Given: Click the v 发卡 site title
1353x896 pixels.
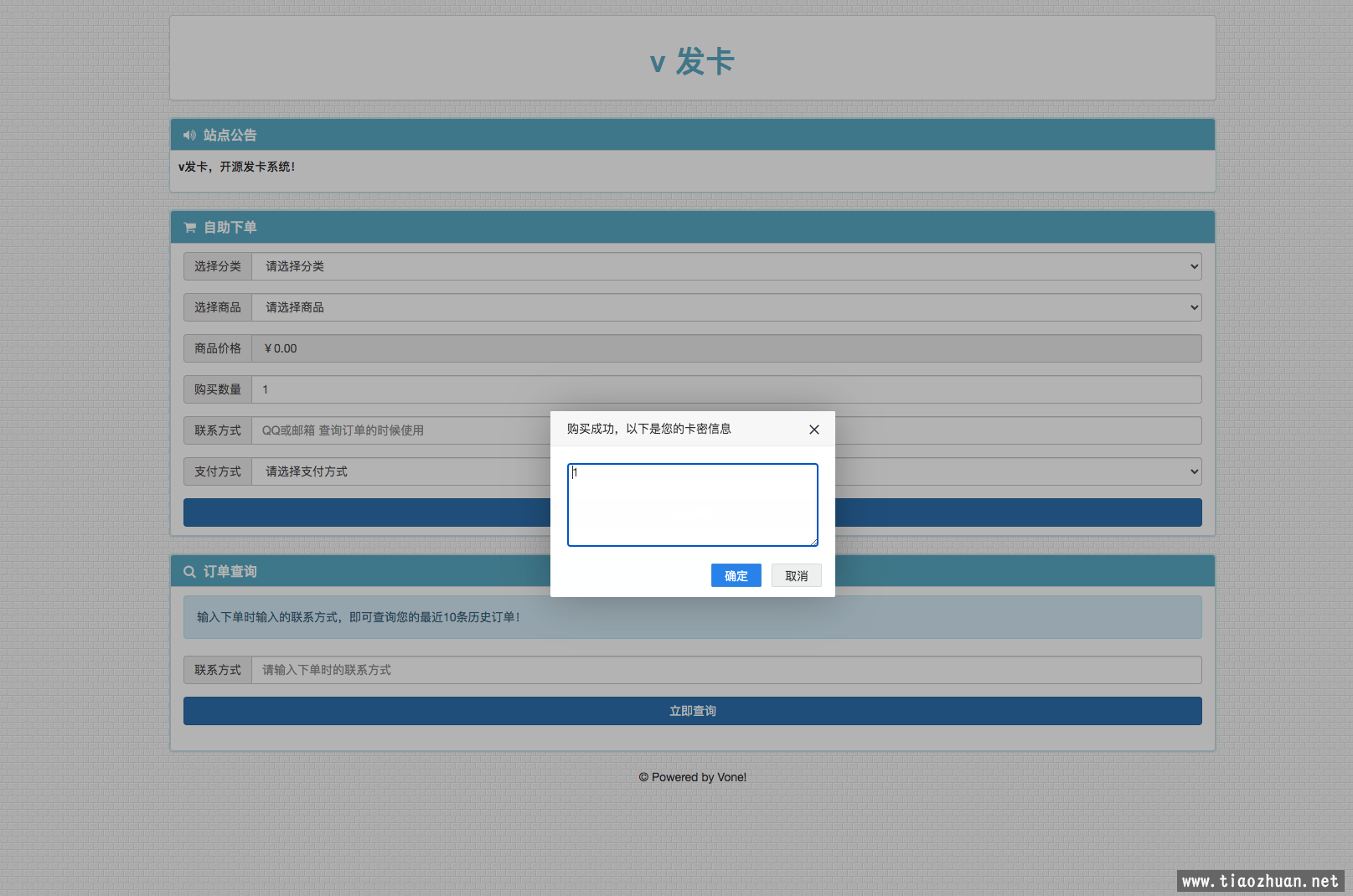Looking at the screenshot, I should [692, 61].
